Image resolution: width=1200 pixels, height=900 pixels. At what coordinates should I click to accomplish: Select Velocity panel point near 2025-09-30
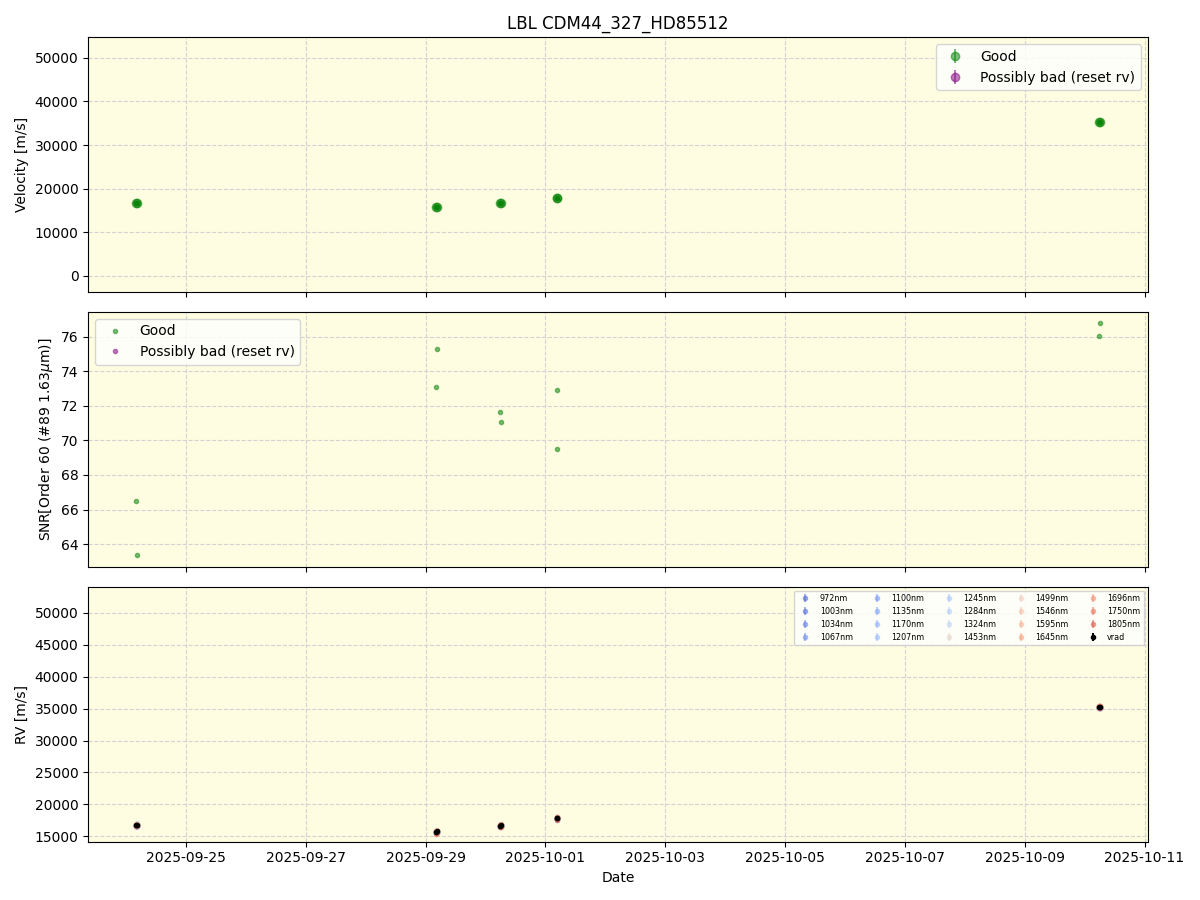501,203
